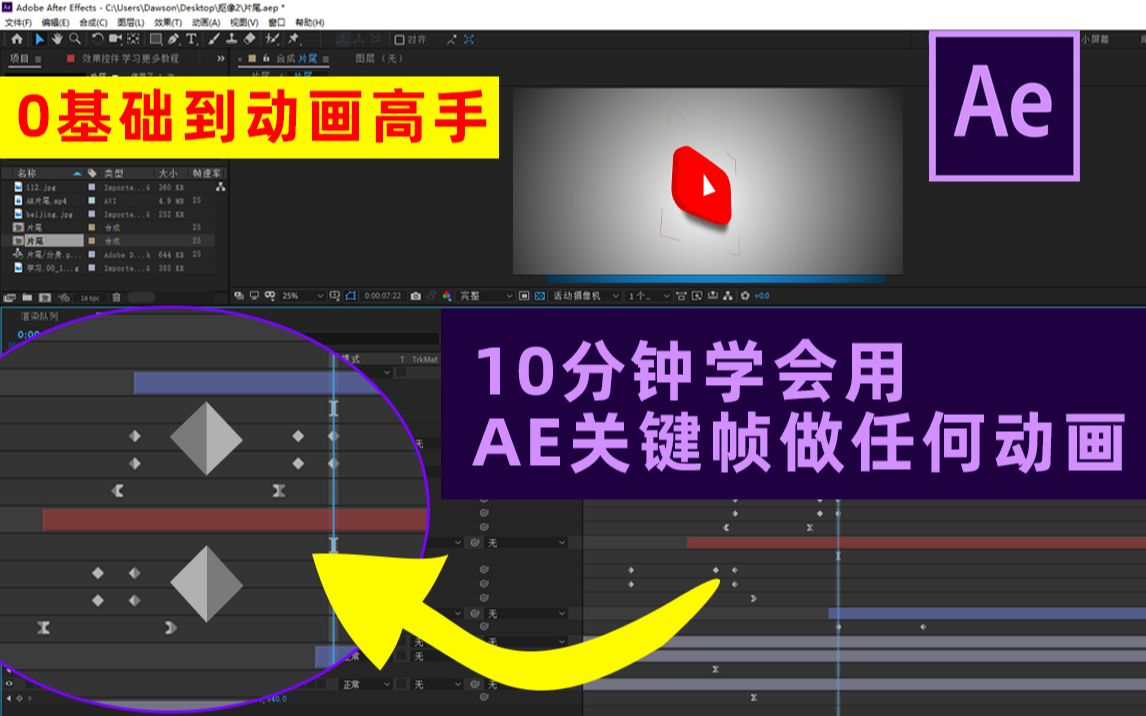Click the Home icon in toolbar

17,39
